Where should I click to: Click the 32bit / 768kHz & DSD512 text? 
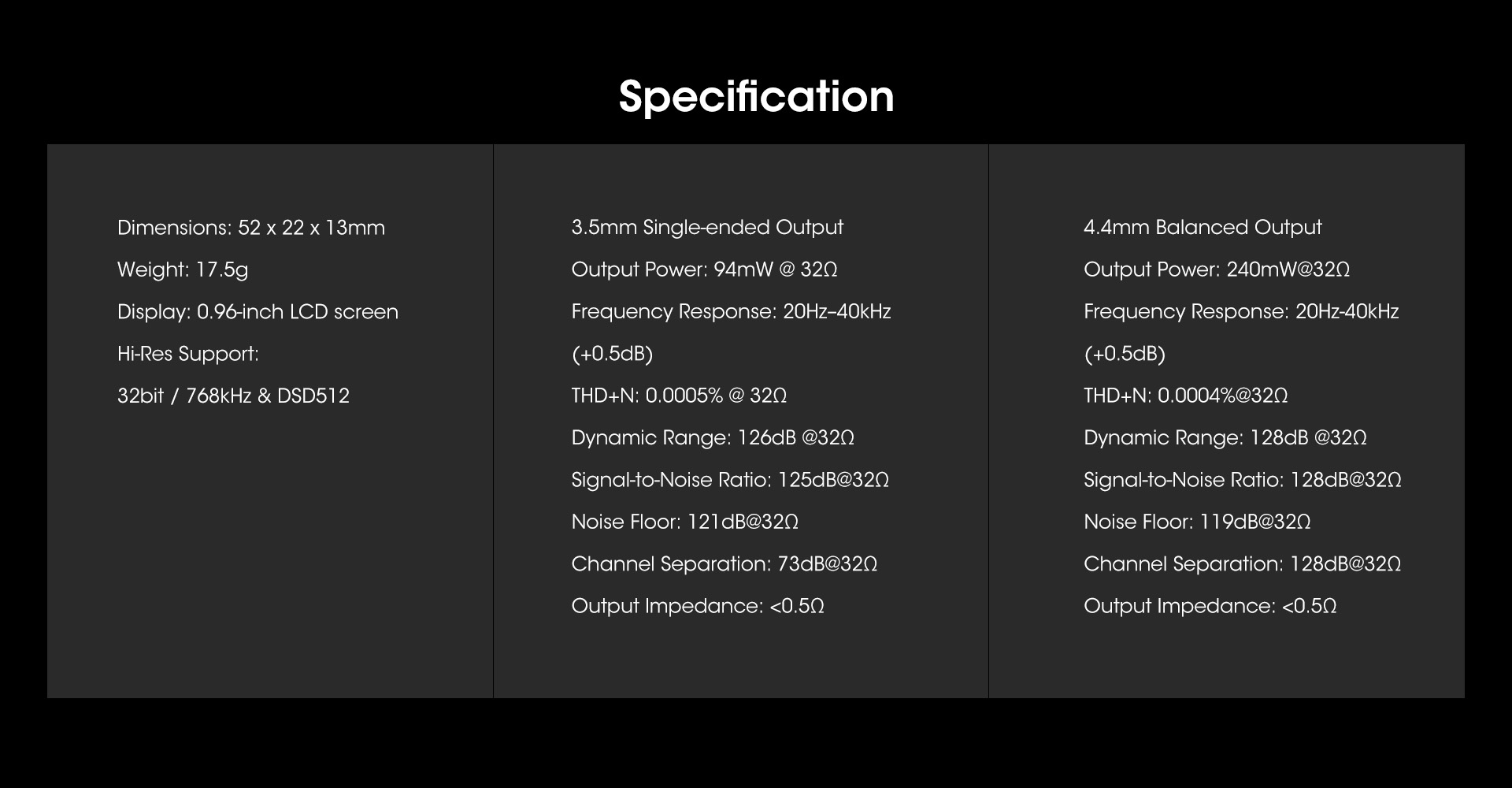pyautogui.click(x=233, y=396)
